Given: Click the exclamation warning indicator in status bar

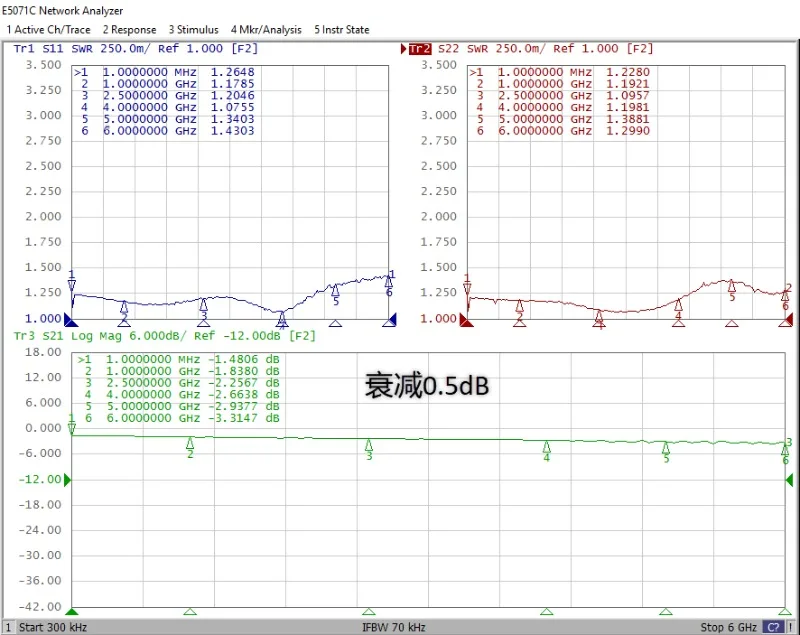Looking at the screenshot, I should point(791,627).
